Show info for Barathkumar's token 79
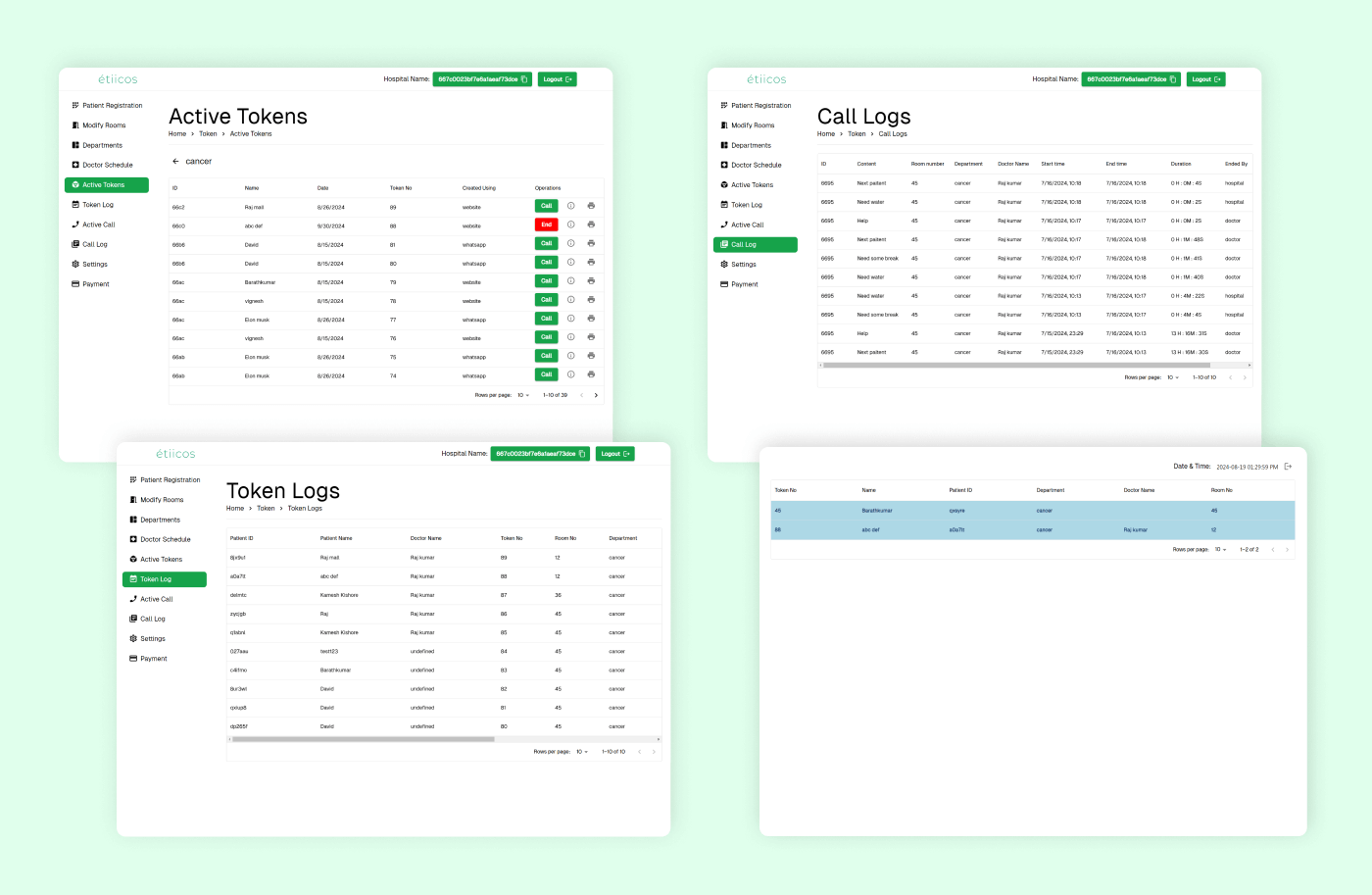The image size is (1372, 895). [x=571, y=281]
